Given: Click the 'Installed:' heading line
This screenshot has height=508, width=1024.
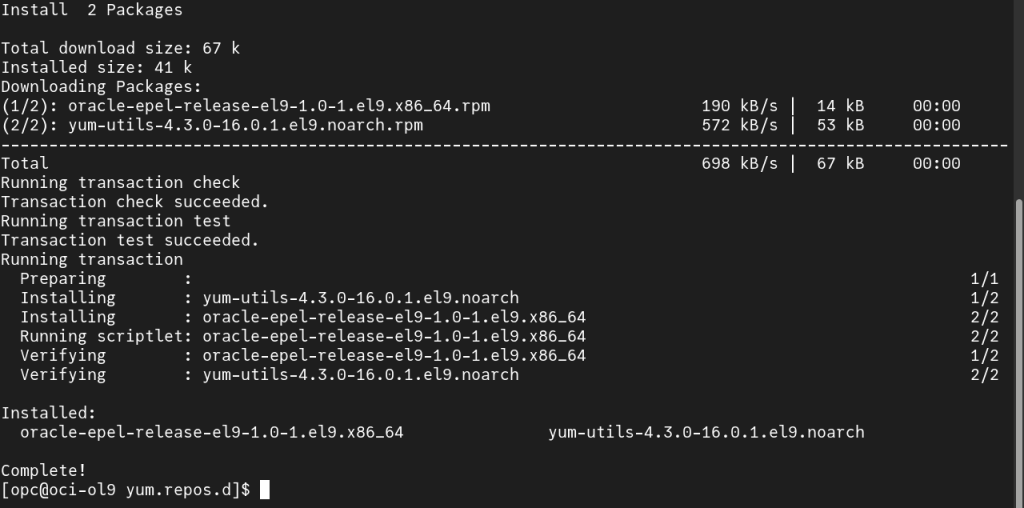Looking at the screenshot, I should tap(48, 412).
